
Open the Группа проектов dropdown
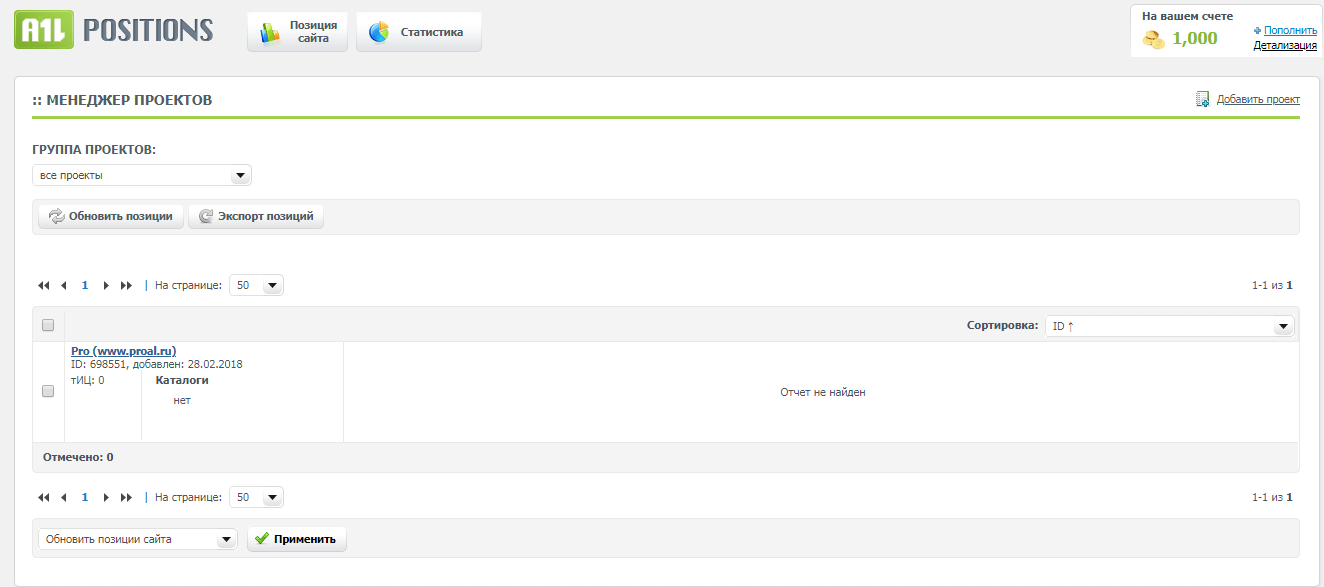tap(142, 176)
